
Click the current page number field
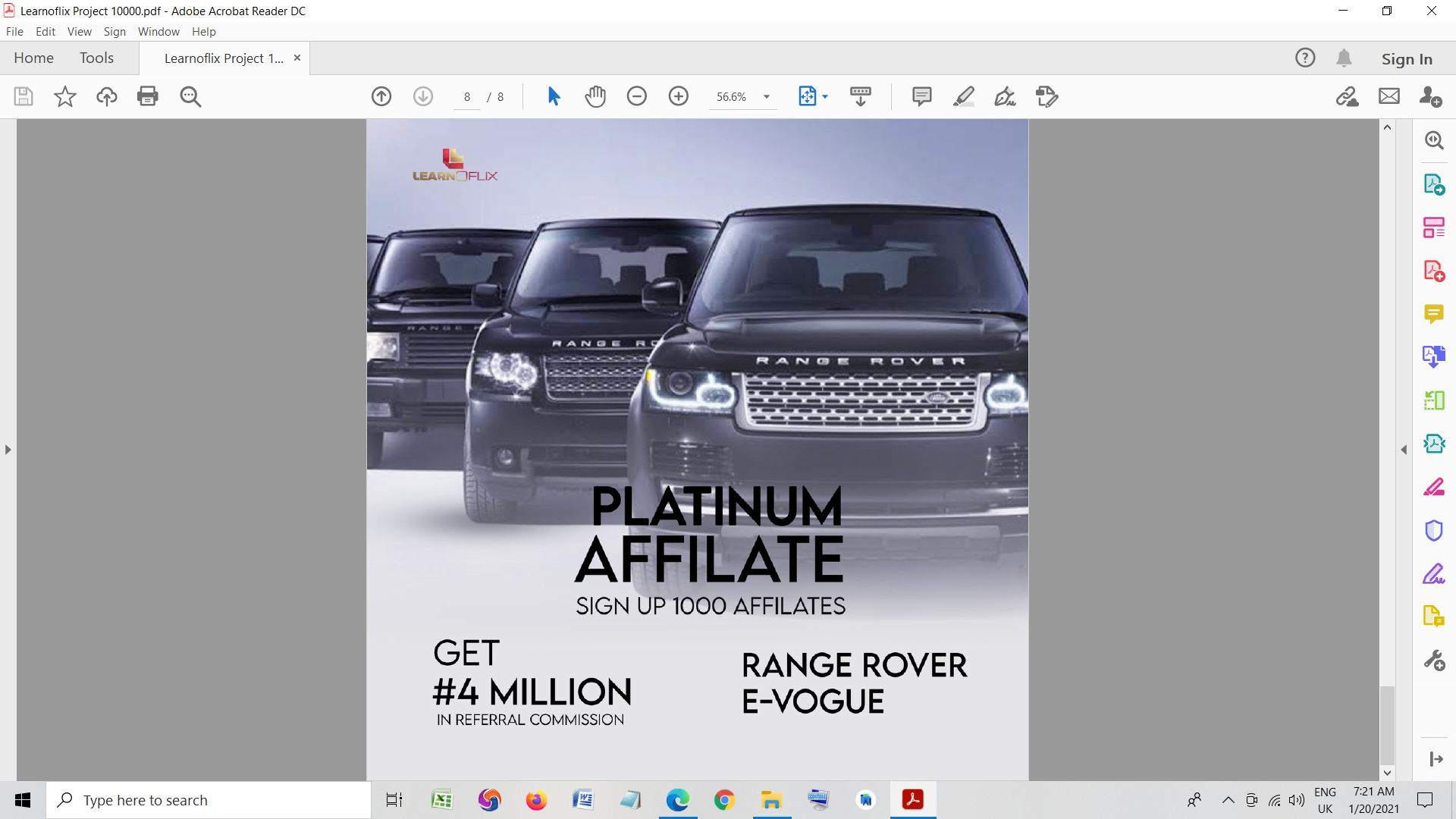pos(467,96)
